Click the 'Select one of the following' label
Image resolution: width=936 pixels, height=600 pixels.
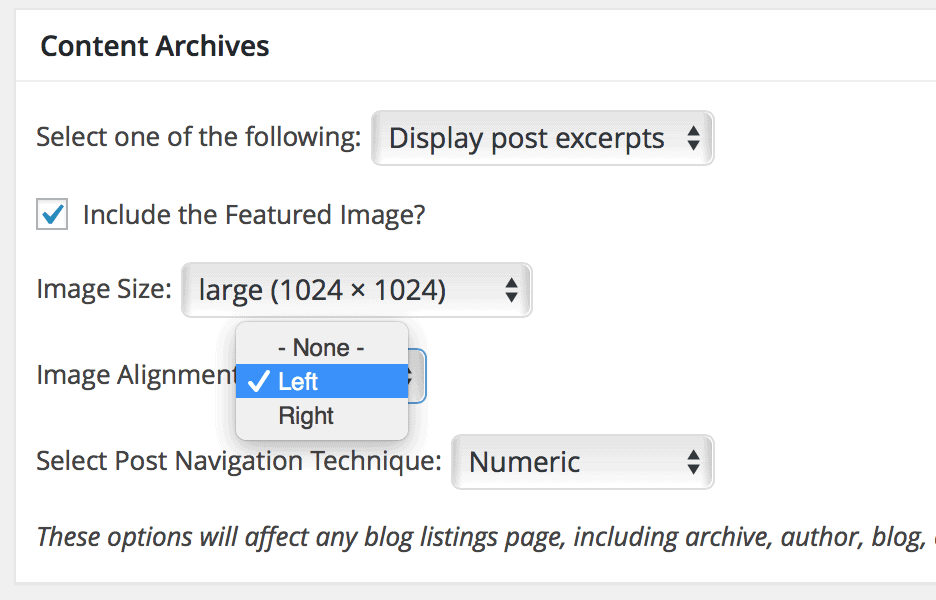point(196,137)
